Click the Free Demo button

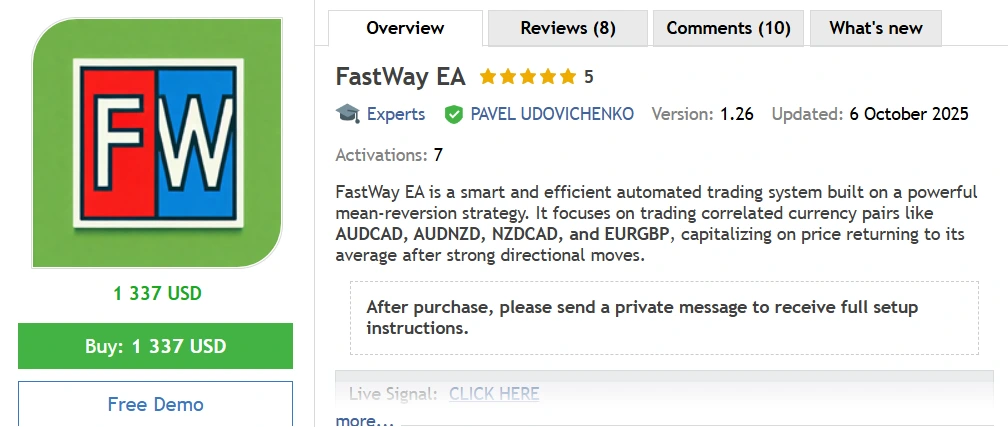point(155,404)
